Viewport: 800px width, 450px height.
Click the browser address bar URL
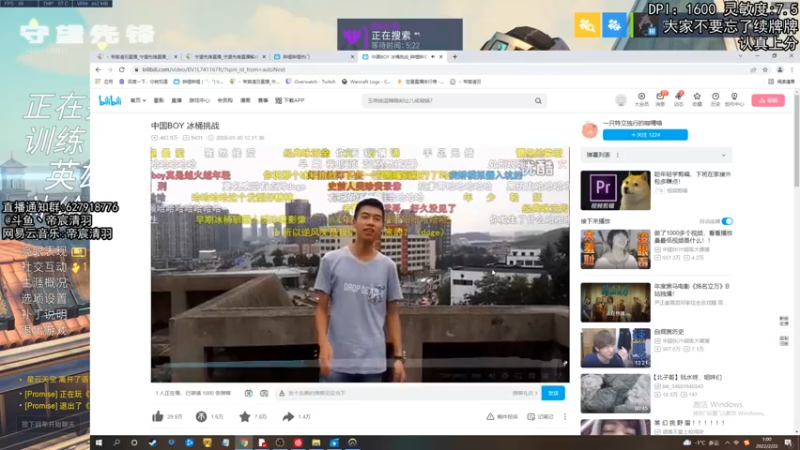213,69
